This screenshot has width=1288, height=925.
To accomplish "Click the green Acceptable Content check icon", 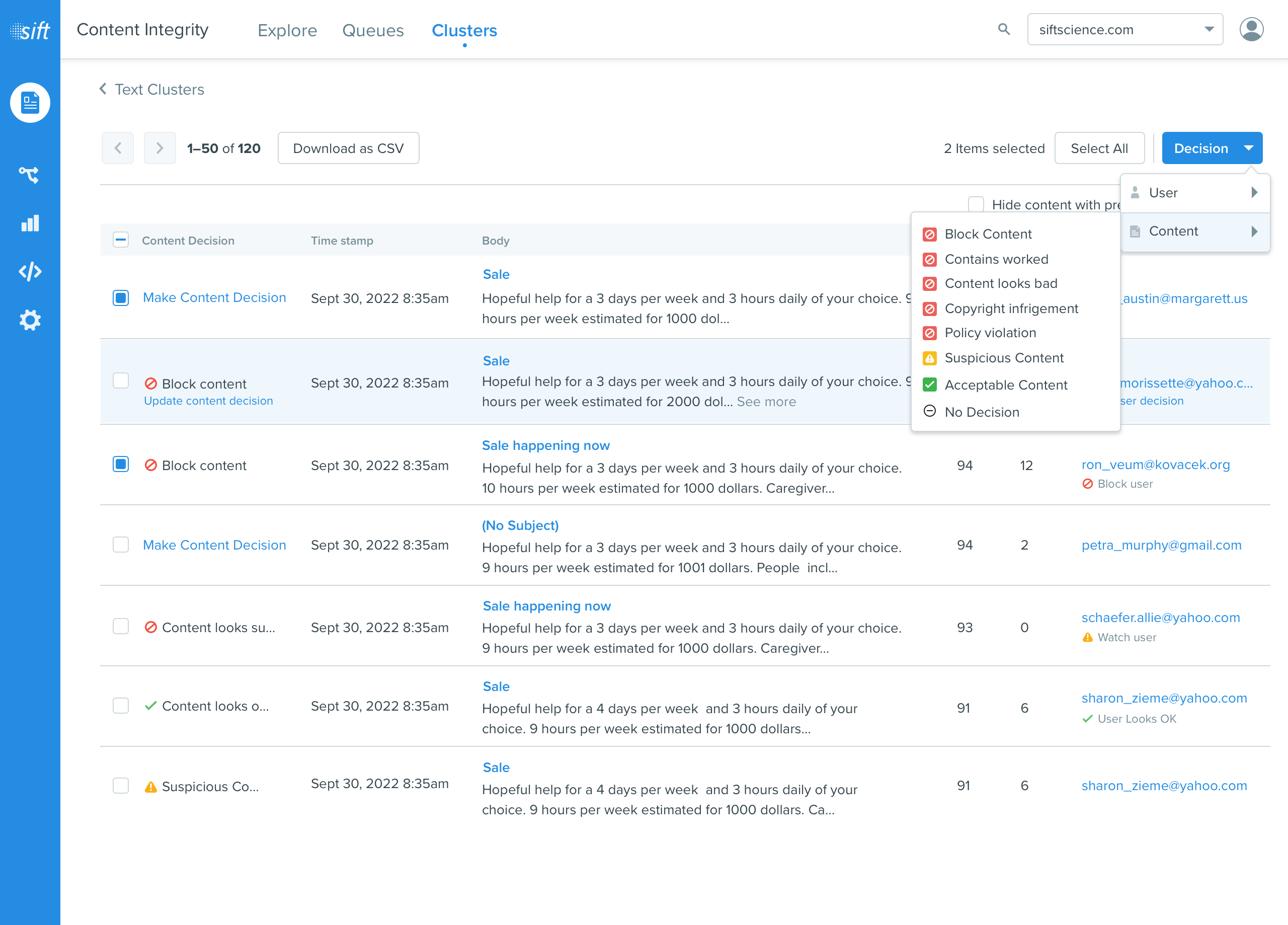I will pos(929,384).
